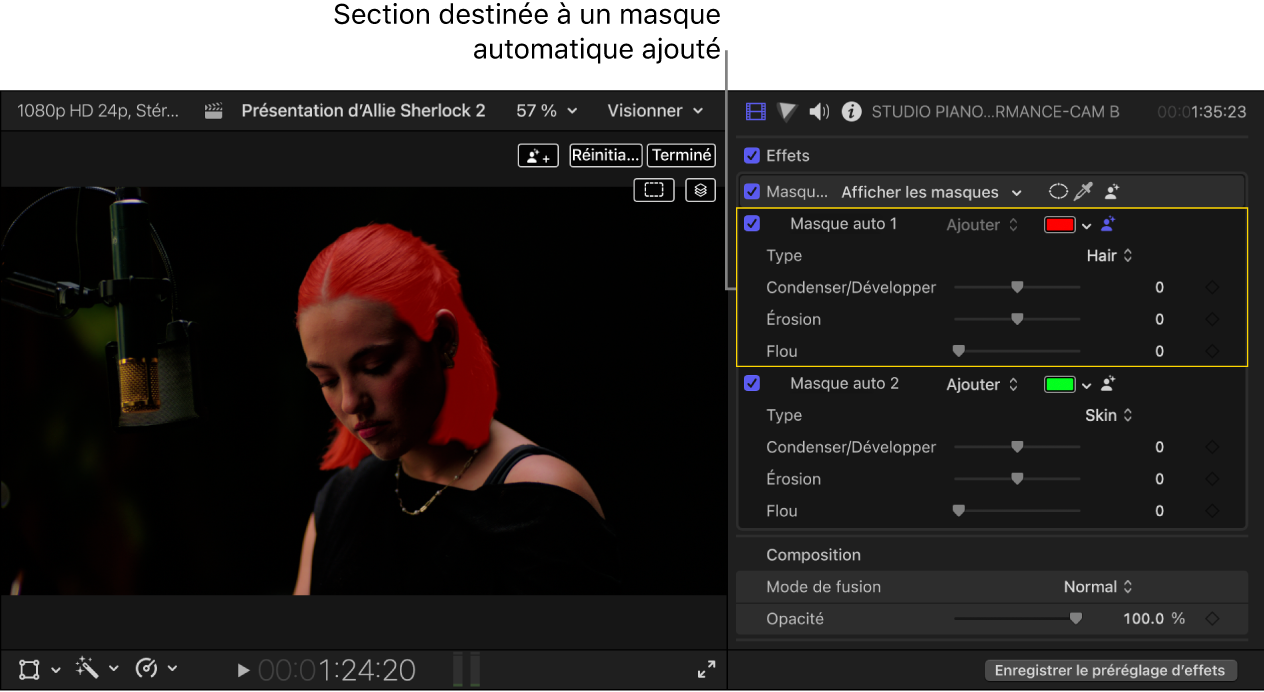This screenshot has height=692, width=1264.
Task: Click the 1080p HD 24p format text
Action: pos(98,111)
